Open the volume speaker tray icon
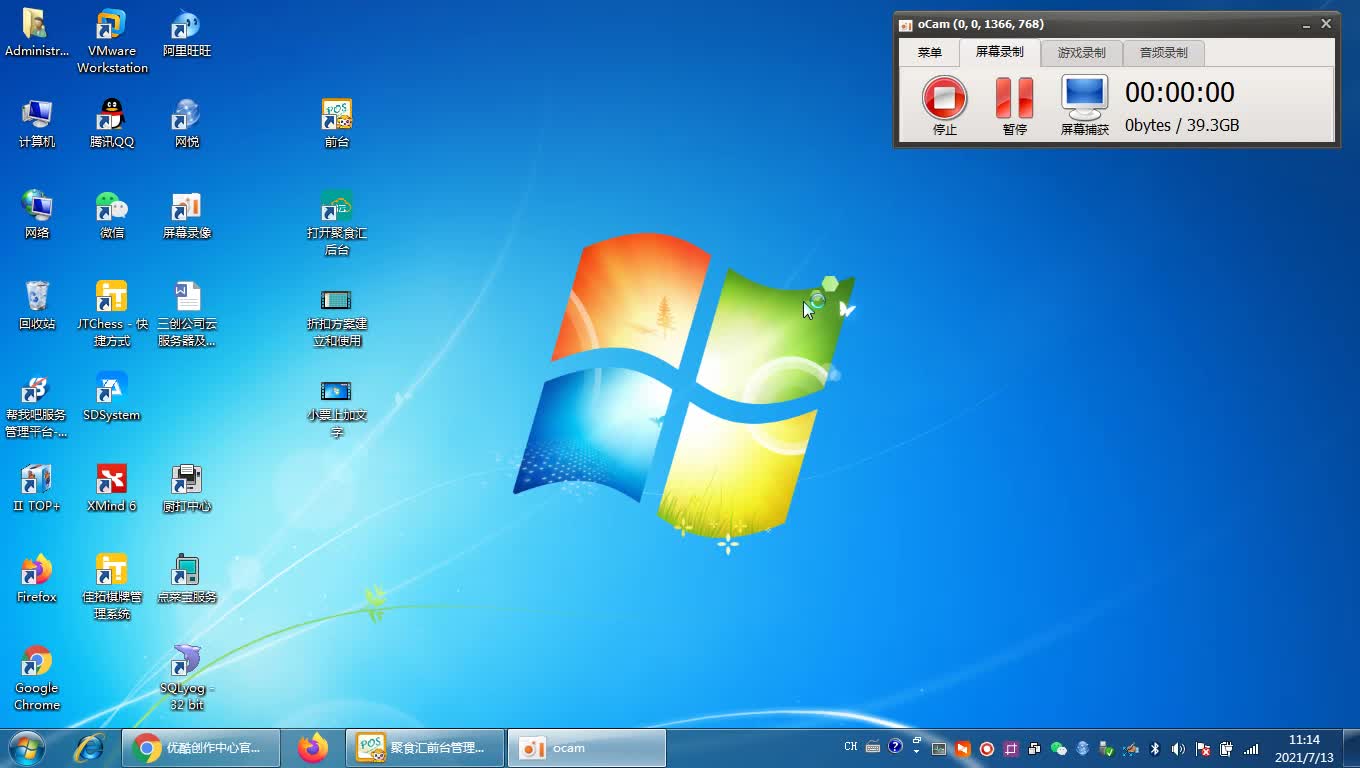 [1178, 748]
